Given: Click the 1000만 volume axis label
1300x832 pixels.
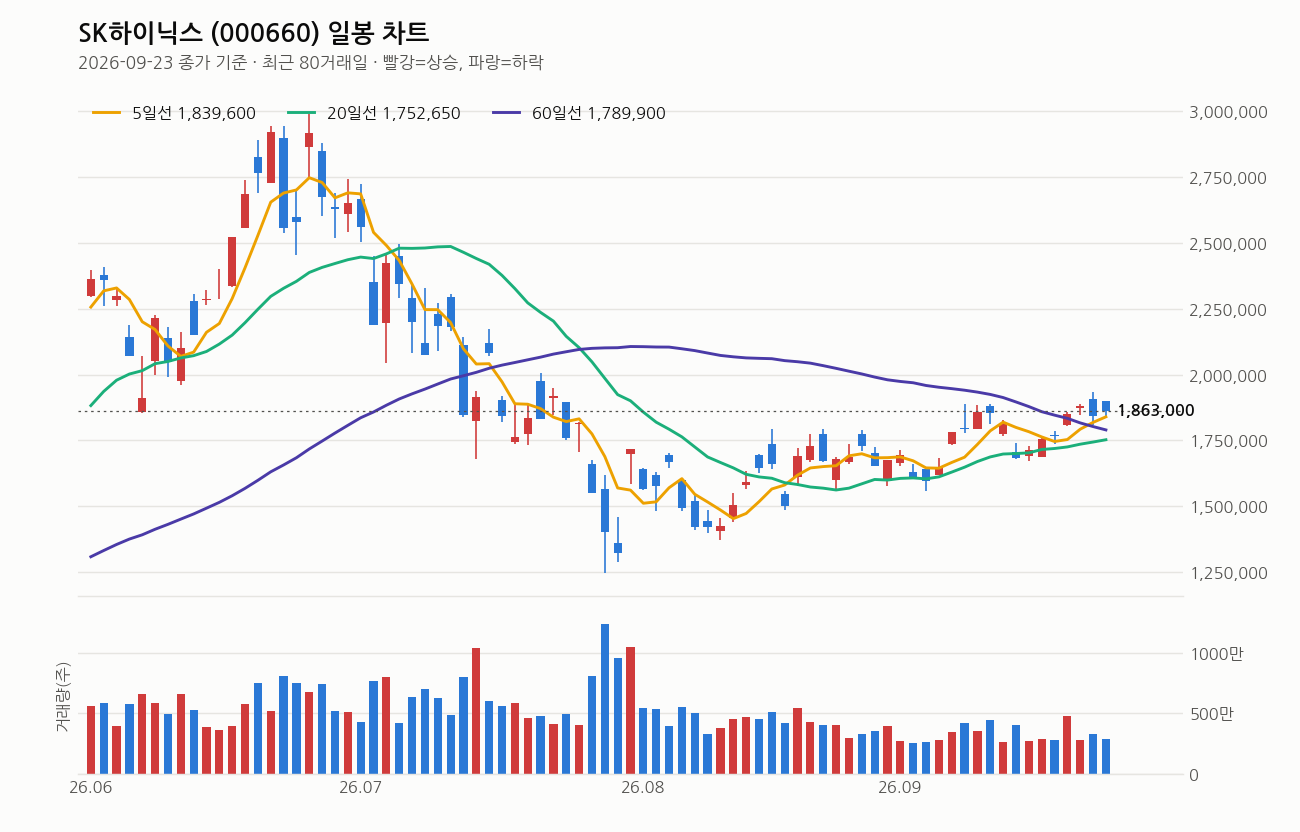Looking at the screenshot, I should click(x=1216, y=654).
